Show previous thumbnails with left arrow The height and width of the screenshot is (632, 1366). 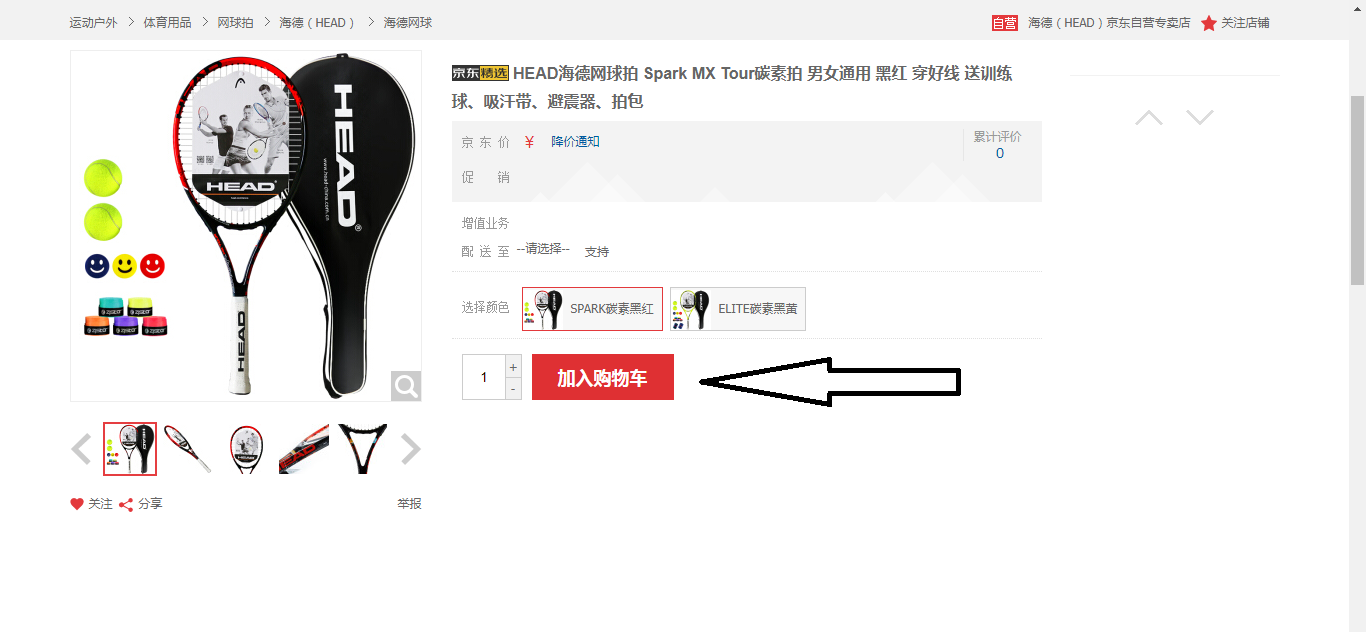82,450
